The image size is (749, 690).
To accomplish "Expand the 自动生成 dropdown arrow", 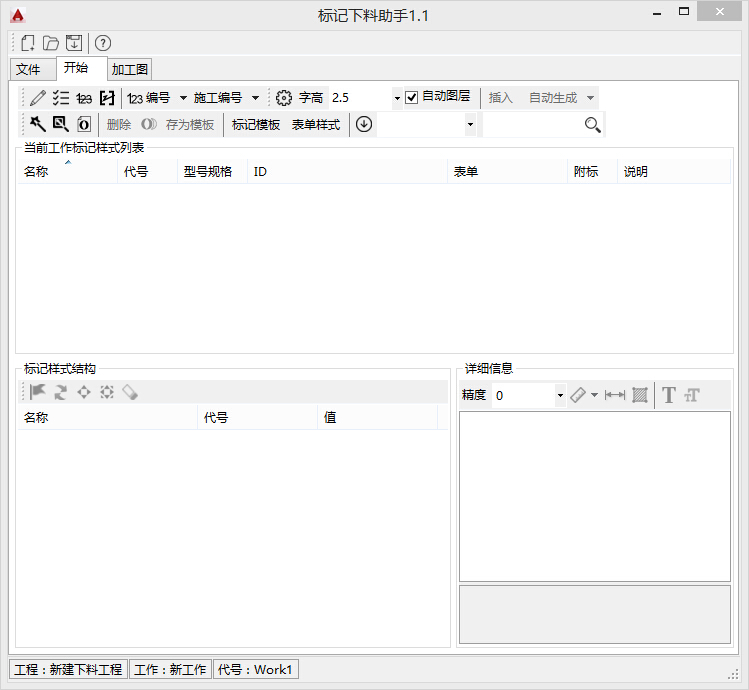I will pyautogui.click(x=590, y=98).
